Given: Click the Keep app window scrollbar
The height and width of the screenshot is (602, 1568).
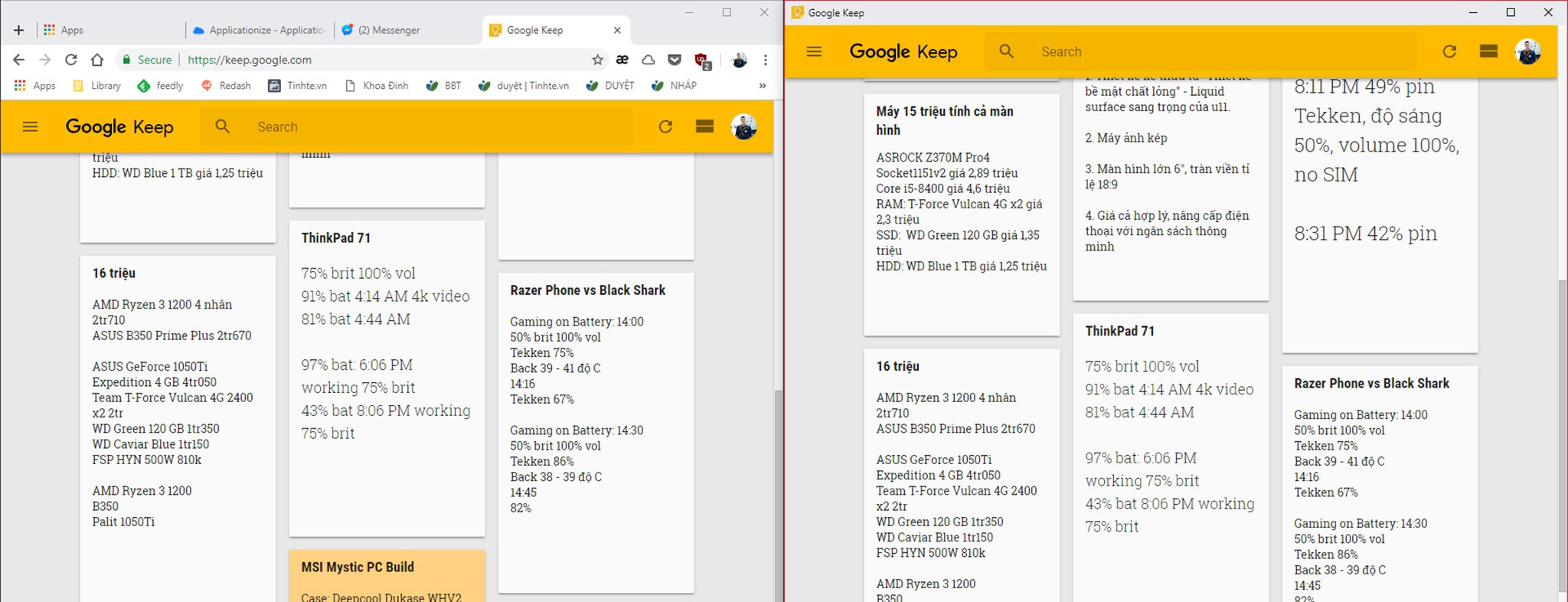Looking at the screenshot, I should (1562, 437).
